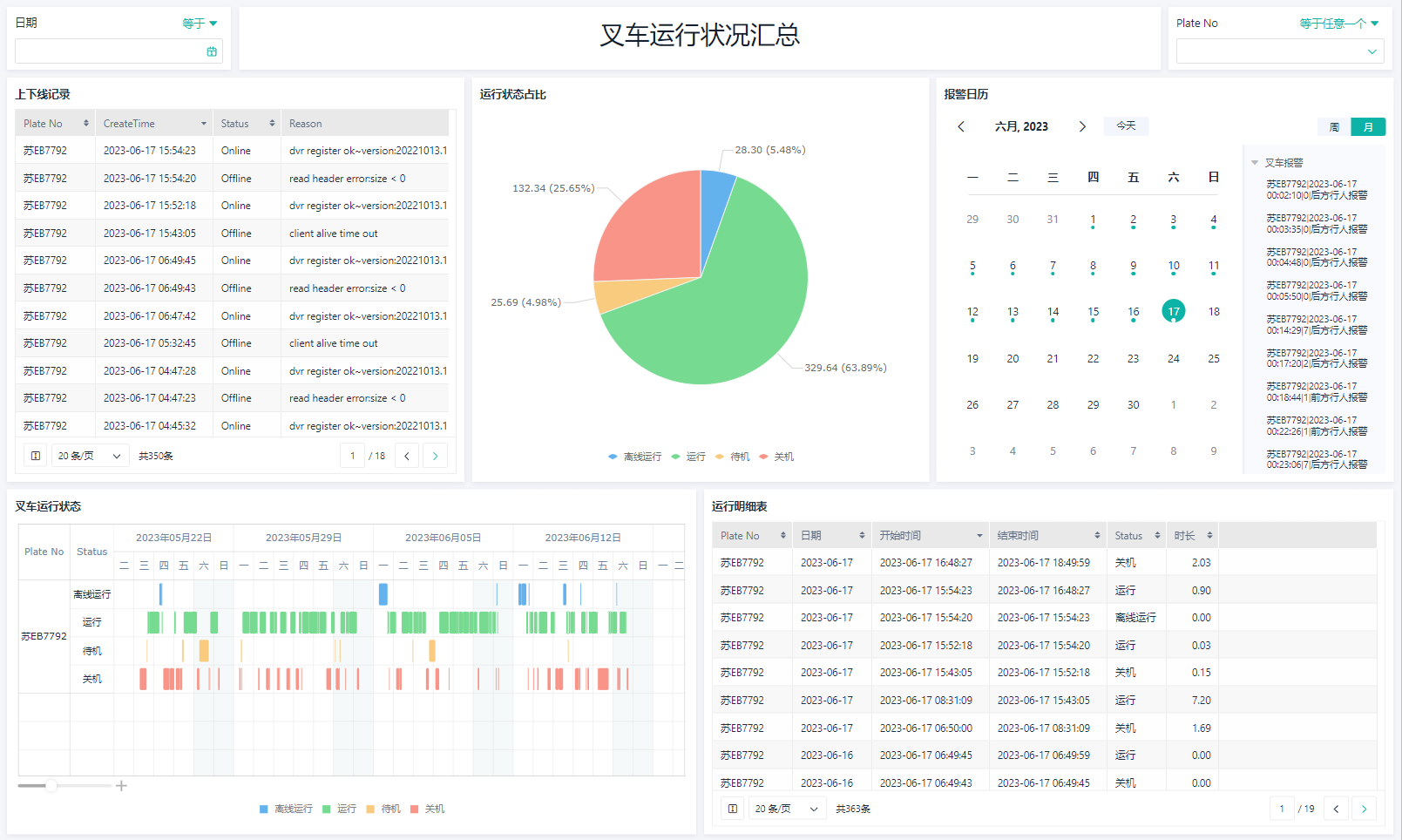Open the Plate No filter dropdown
The image size is (1402, 840).
pyautogui.click(x=1279, y=51)
